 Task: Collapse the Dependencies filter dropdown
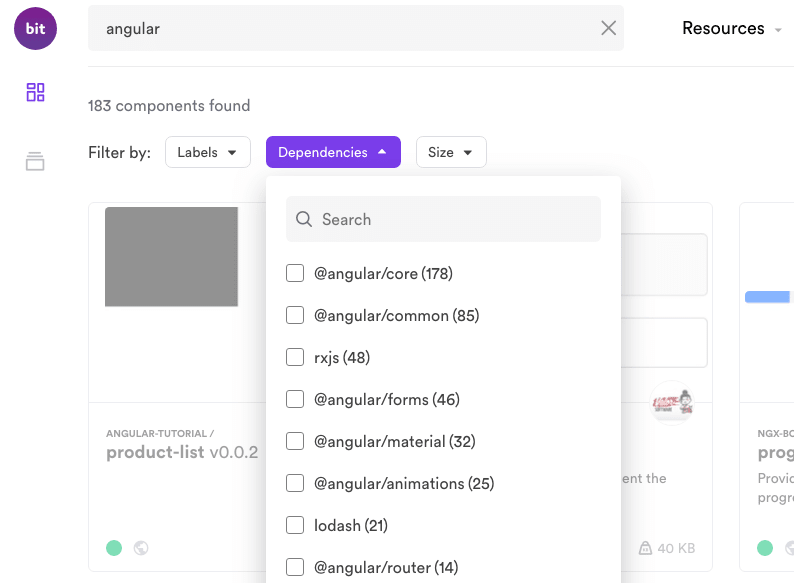[x=333, y=152]
